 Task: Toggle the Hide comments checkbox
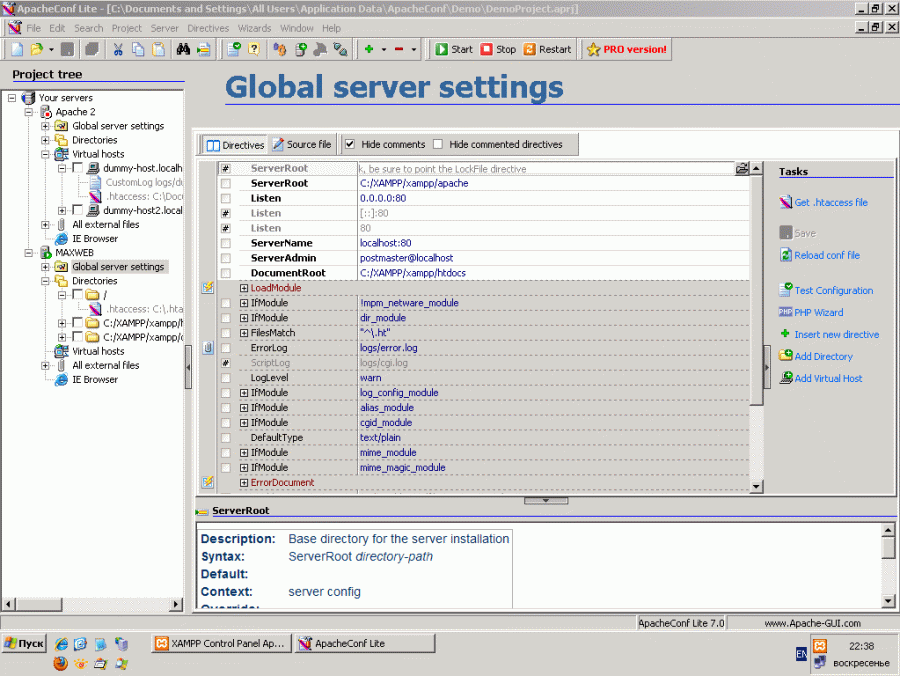point(350,145)
